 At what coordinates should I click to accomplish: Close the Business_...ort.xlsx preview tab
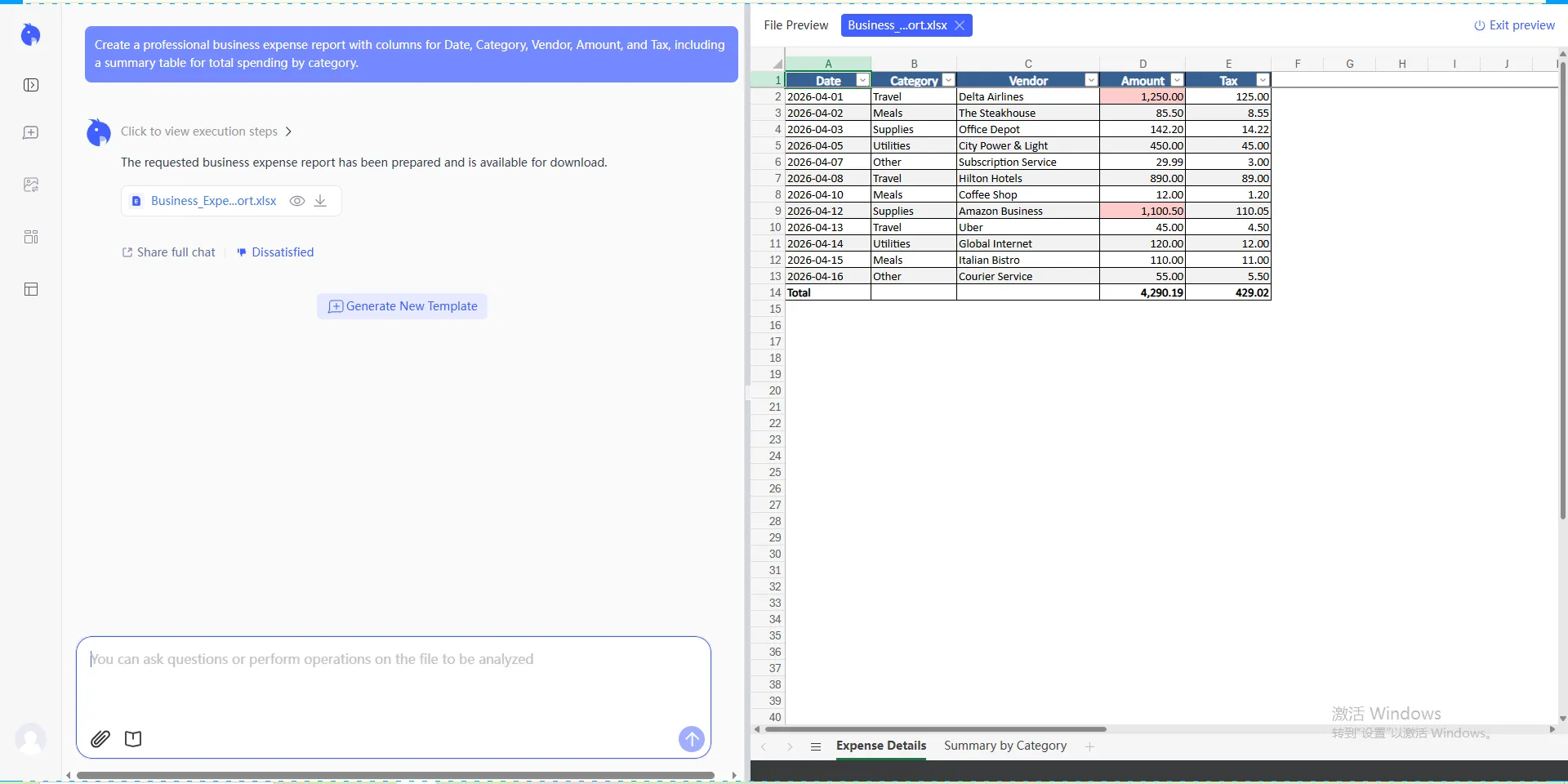click(960, 25)
